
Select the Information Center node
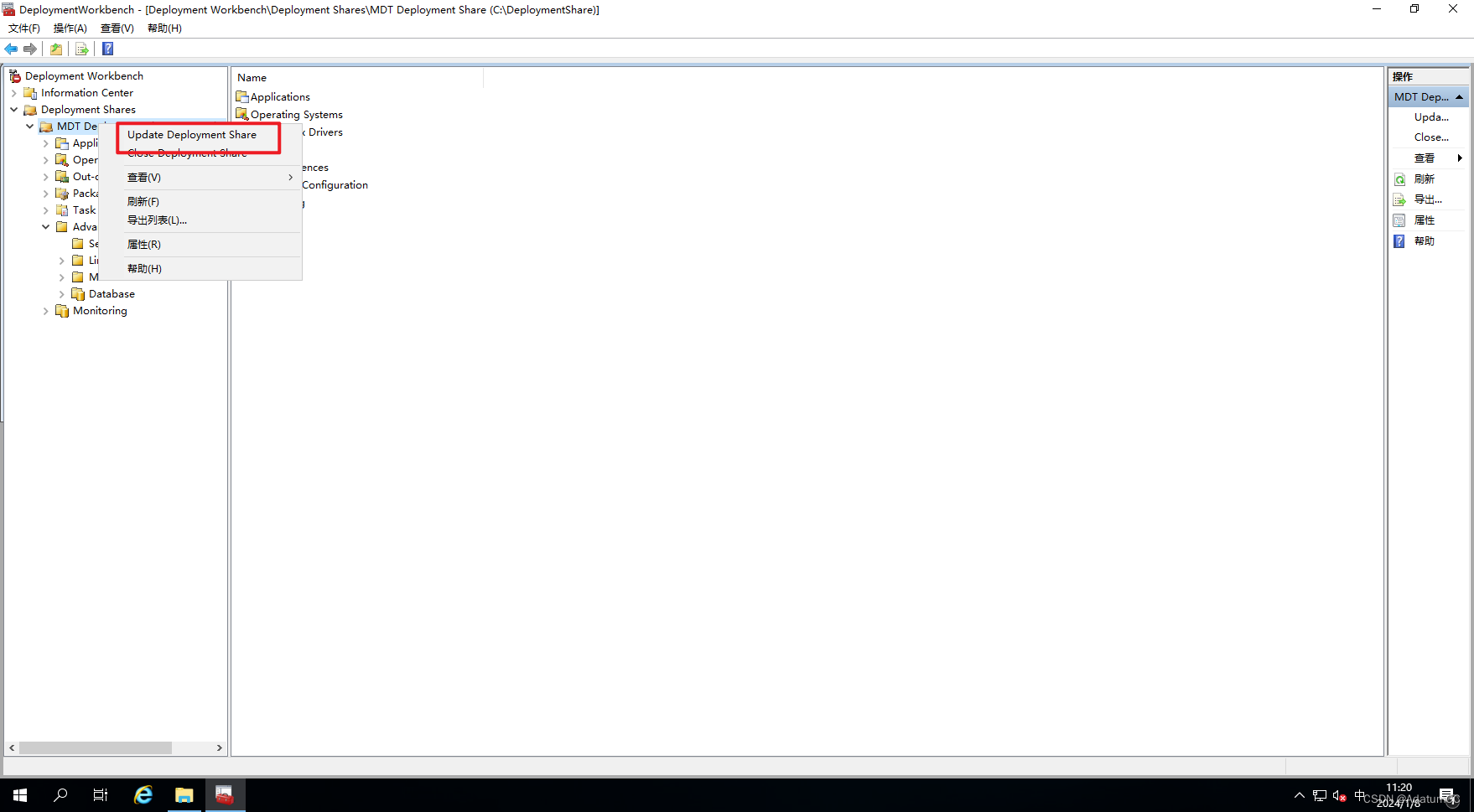pos(87,93)
